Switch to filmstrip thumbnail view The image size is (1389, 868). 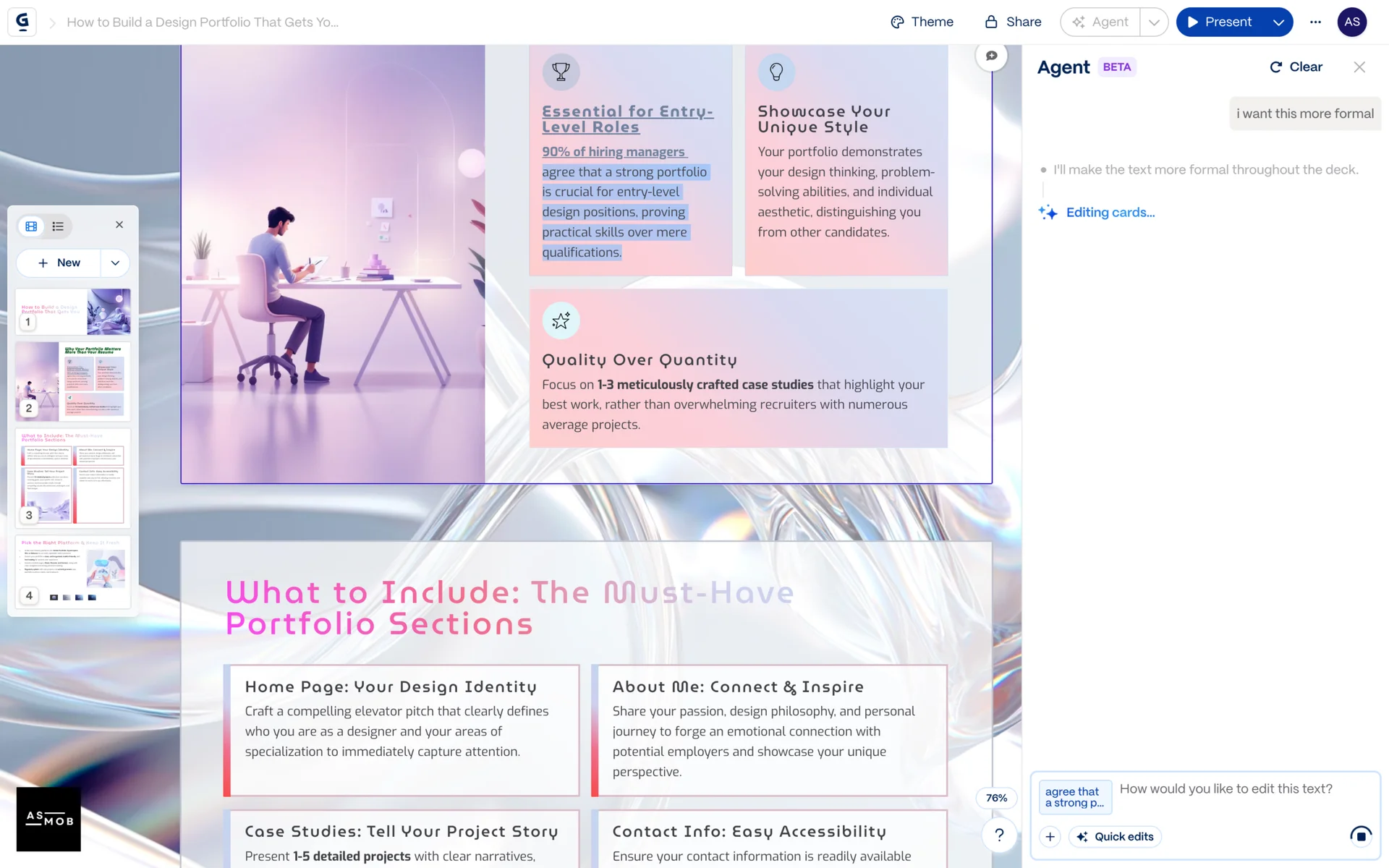(31, 226)
